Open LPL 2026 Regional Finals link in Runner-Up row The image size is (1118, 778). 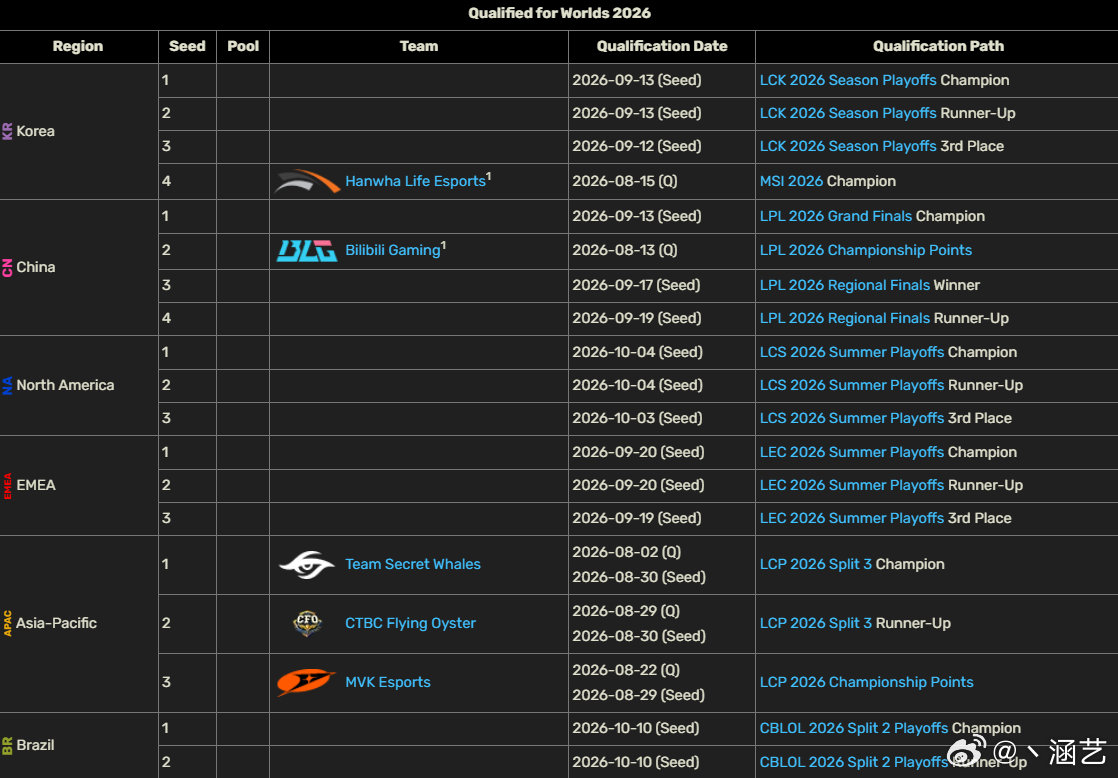click(x=845, y=318)
